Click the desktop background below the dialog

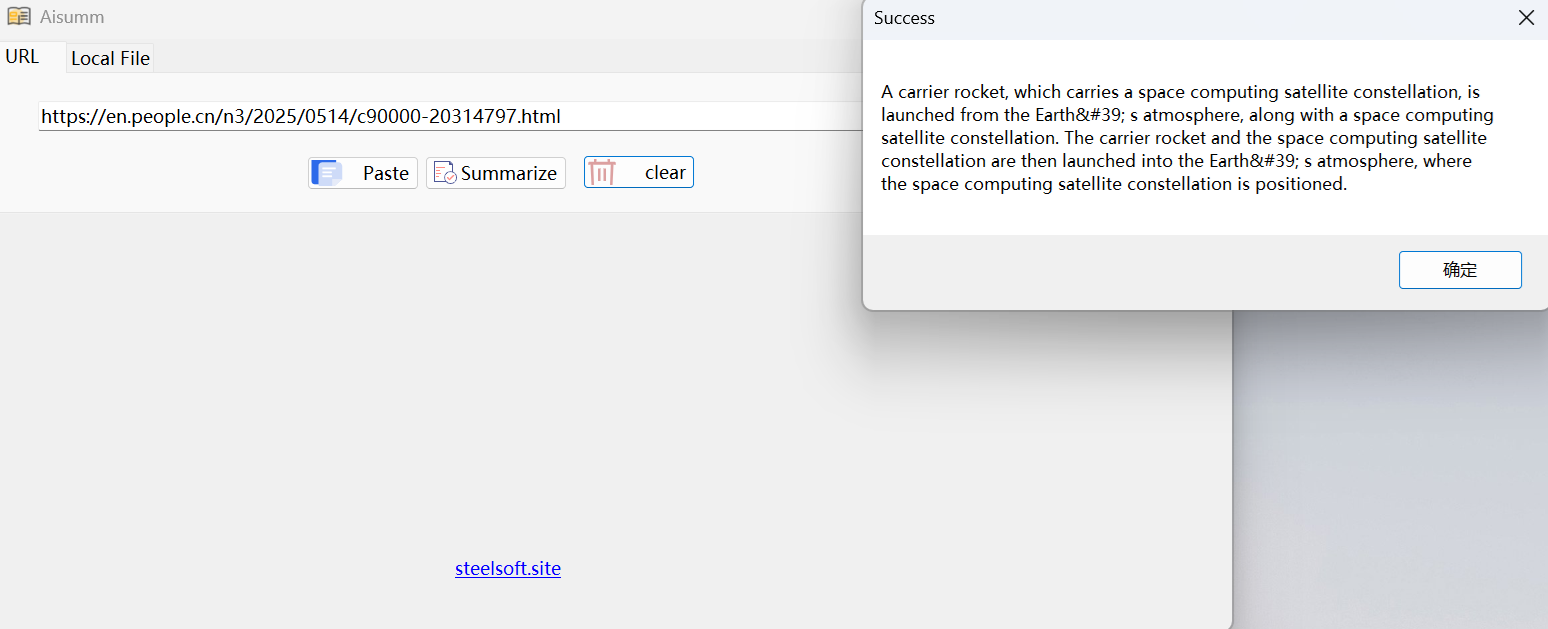[1390, 470]
